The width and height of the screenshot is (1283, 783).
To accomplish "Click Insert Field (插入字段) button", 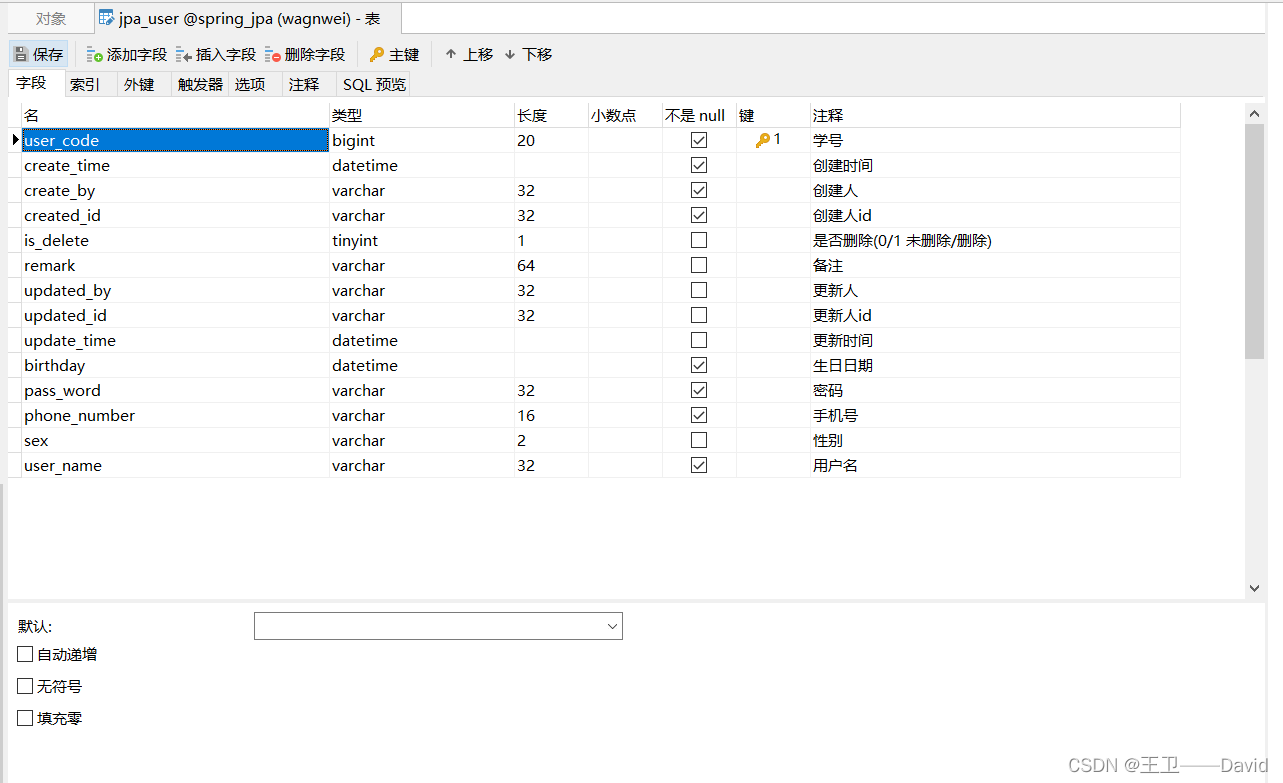I will [x=216, y=54].
